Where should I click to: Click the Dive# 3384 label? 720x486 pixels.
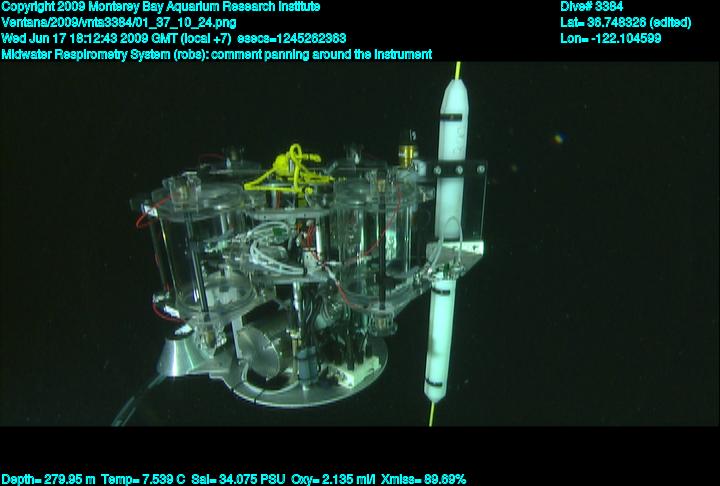click(591, 7)
